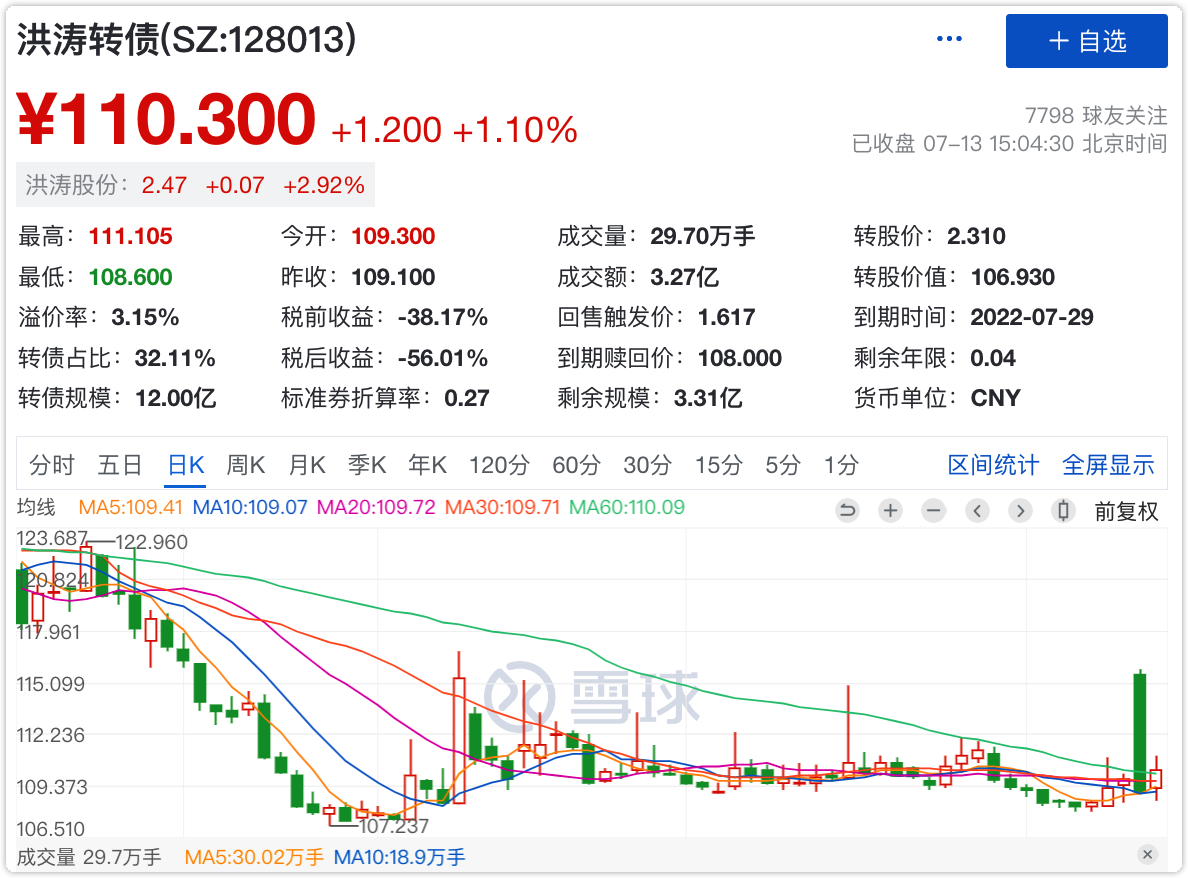The width and height of the screenshot is (1188, 878).
Task: Select the 周K weekly chart tab
Action: point(246,465)
